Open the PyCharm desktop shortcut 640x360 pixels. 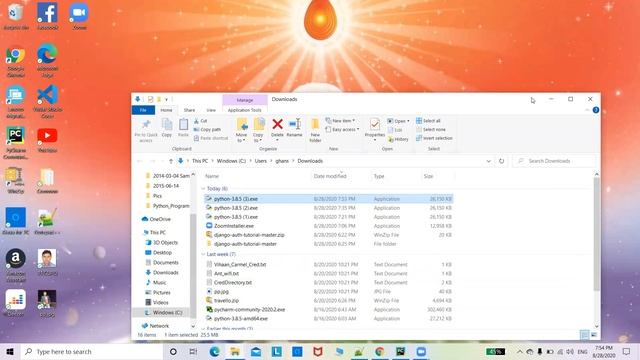coord(16,142)
